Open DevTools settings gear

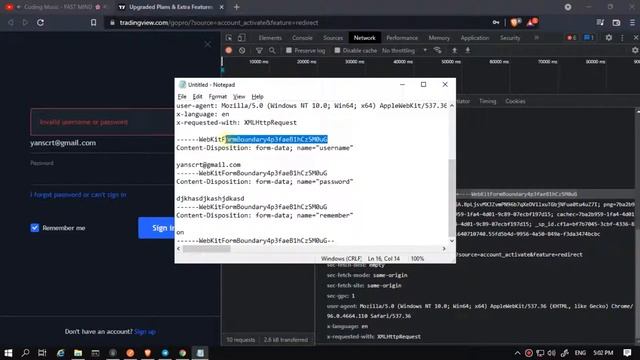point(609,38)
